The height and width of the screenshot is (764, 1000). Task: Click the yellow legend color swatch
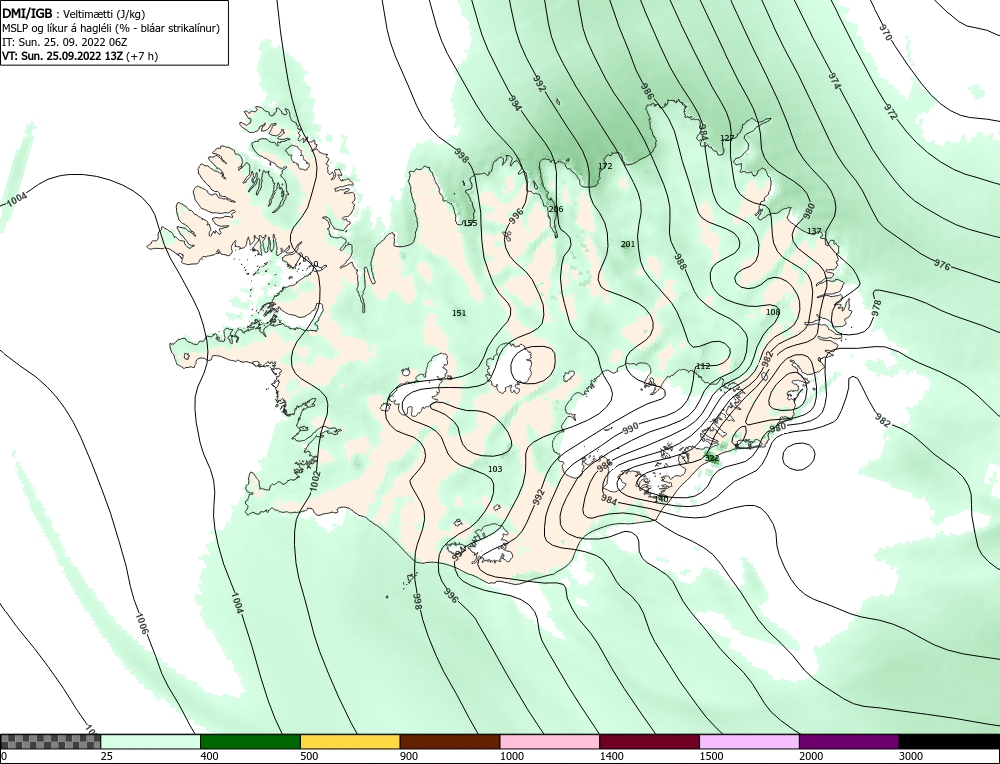coord(350,741)
